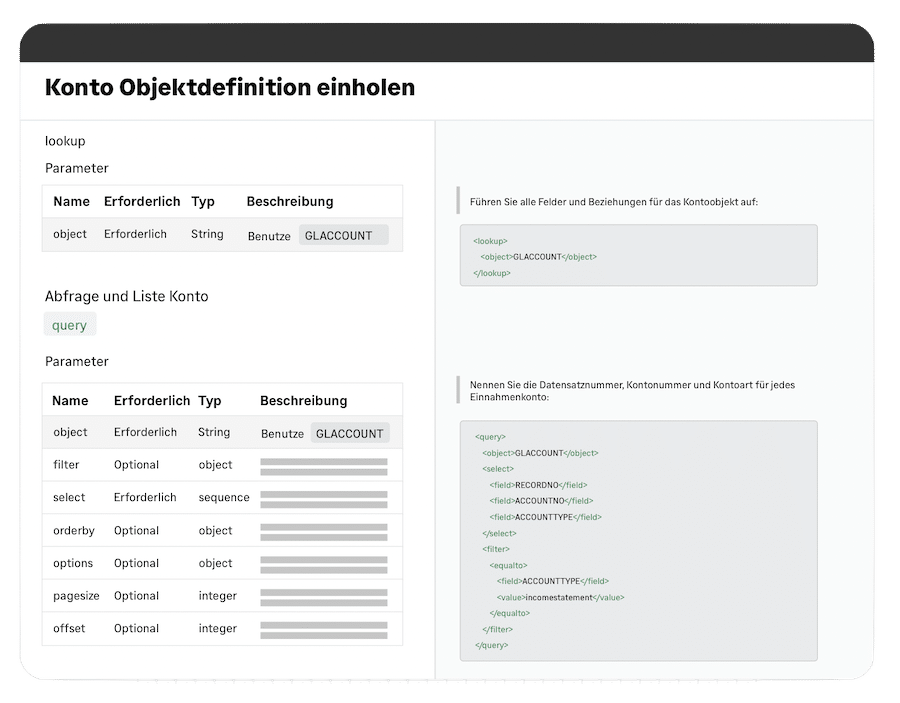Click 'integer' type in pagesize row

(x=218, y=596)
